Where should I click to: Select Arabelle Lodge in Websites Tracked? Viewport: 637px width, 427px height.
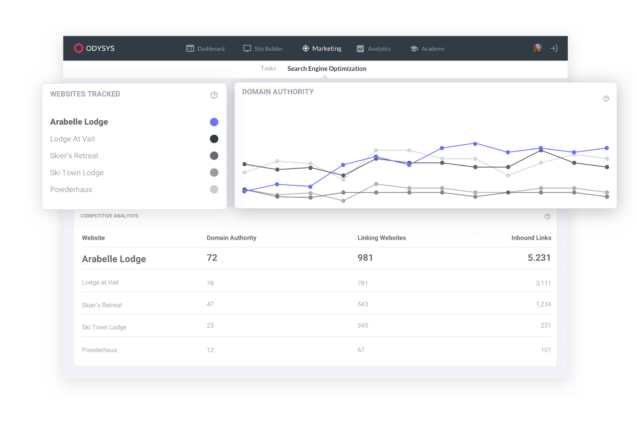[79, 122]
